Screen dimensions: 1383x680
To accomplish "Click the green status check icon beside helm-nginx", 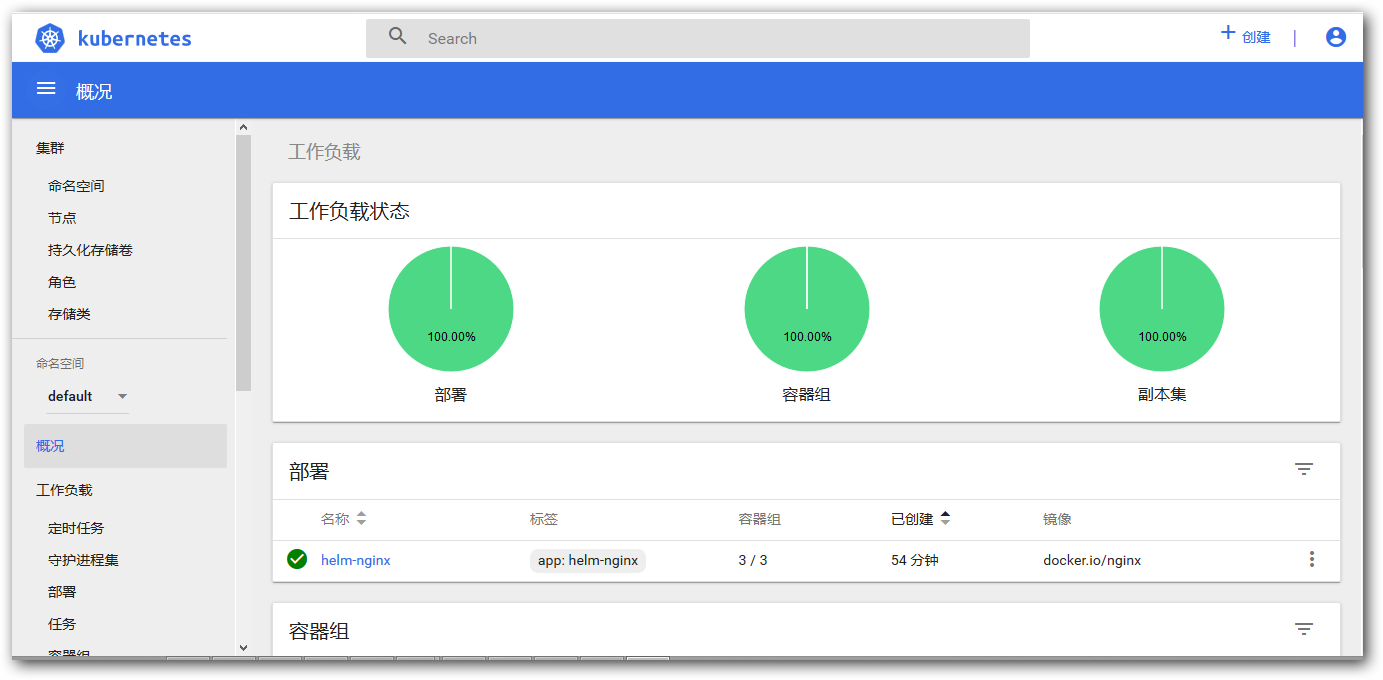I will point(296,559).
